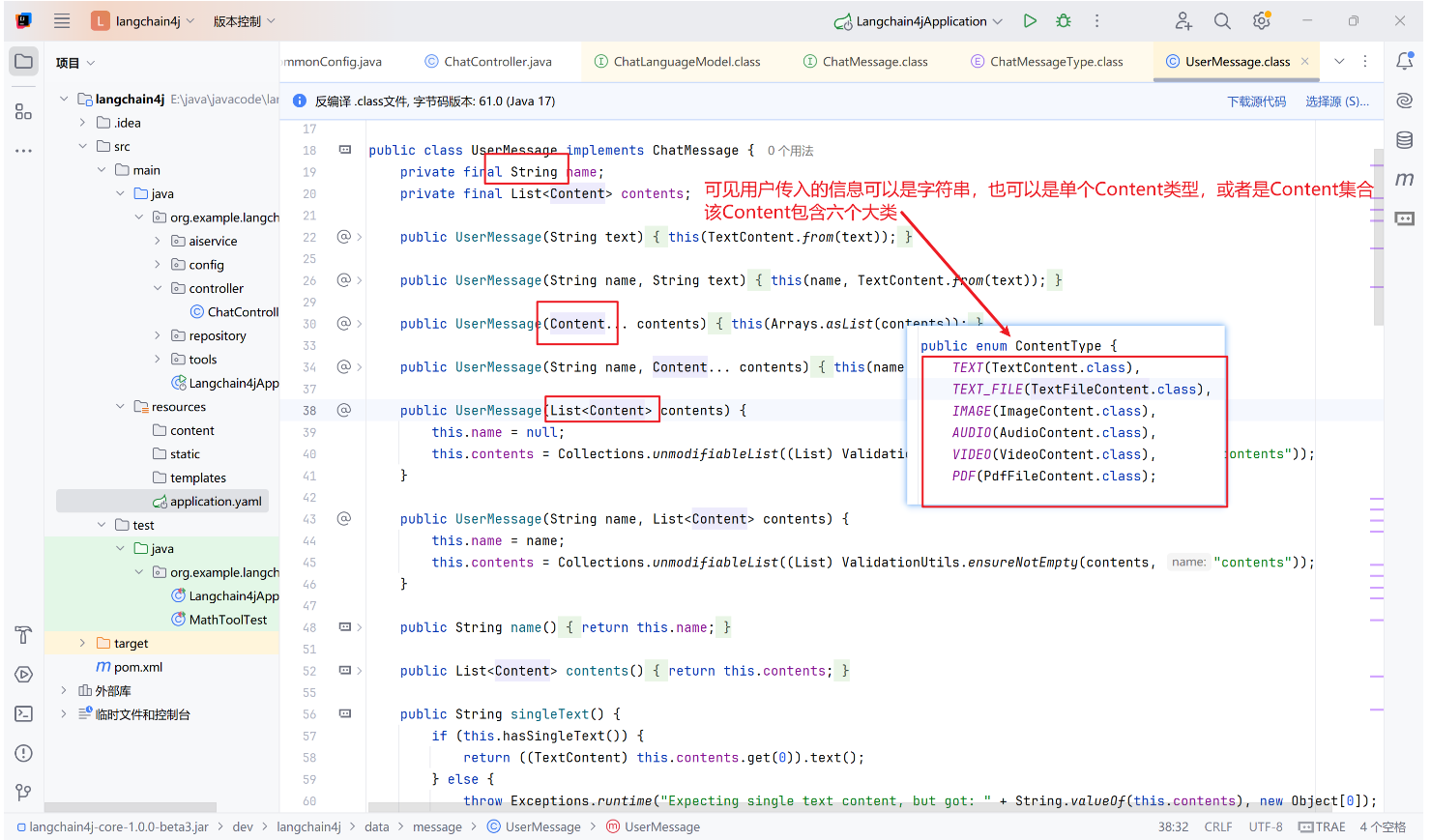Click the gutter icon on line 38

pyautogui.click(x=343, y=410)
